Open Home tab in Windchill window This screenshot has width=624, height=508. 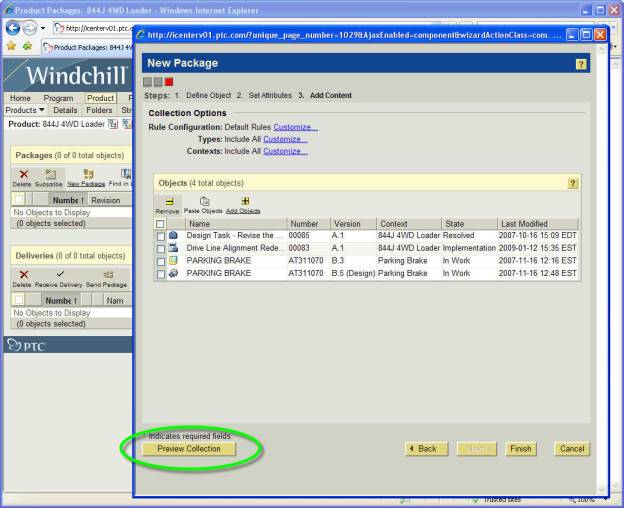(20, 98)
